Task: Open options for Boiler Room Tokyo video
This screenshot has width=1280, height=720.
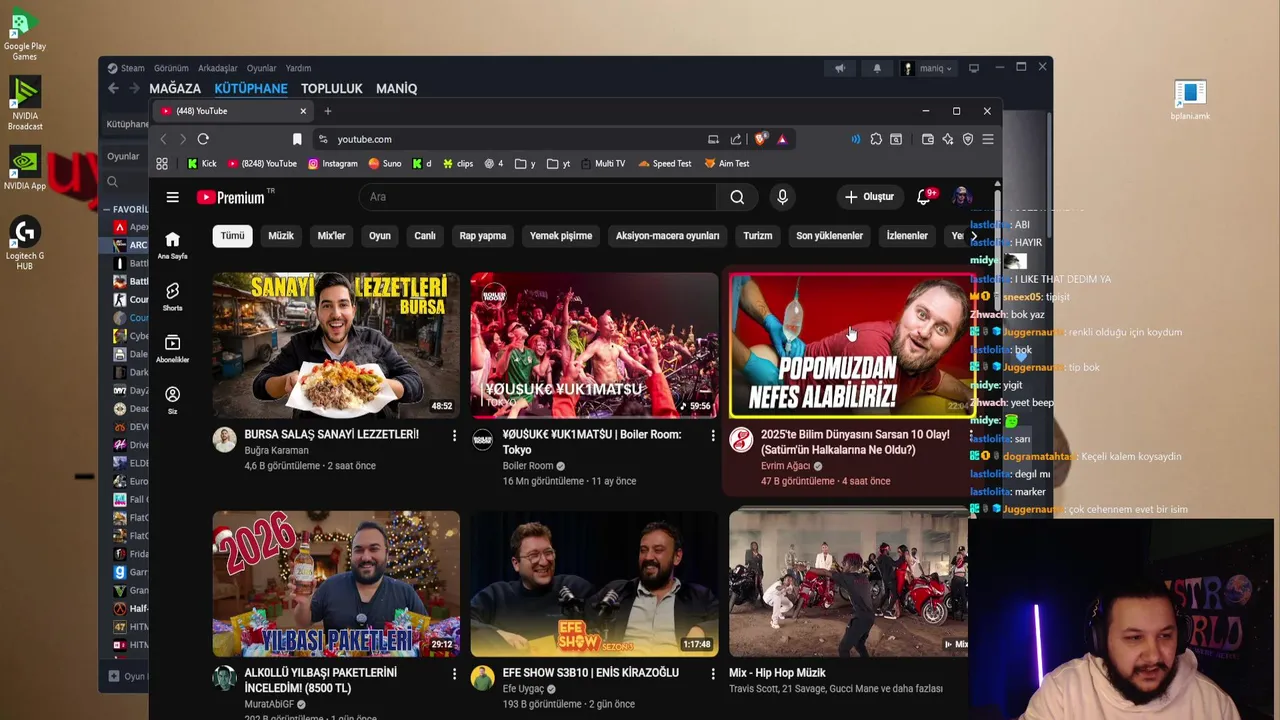Action: 713,436
